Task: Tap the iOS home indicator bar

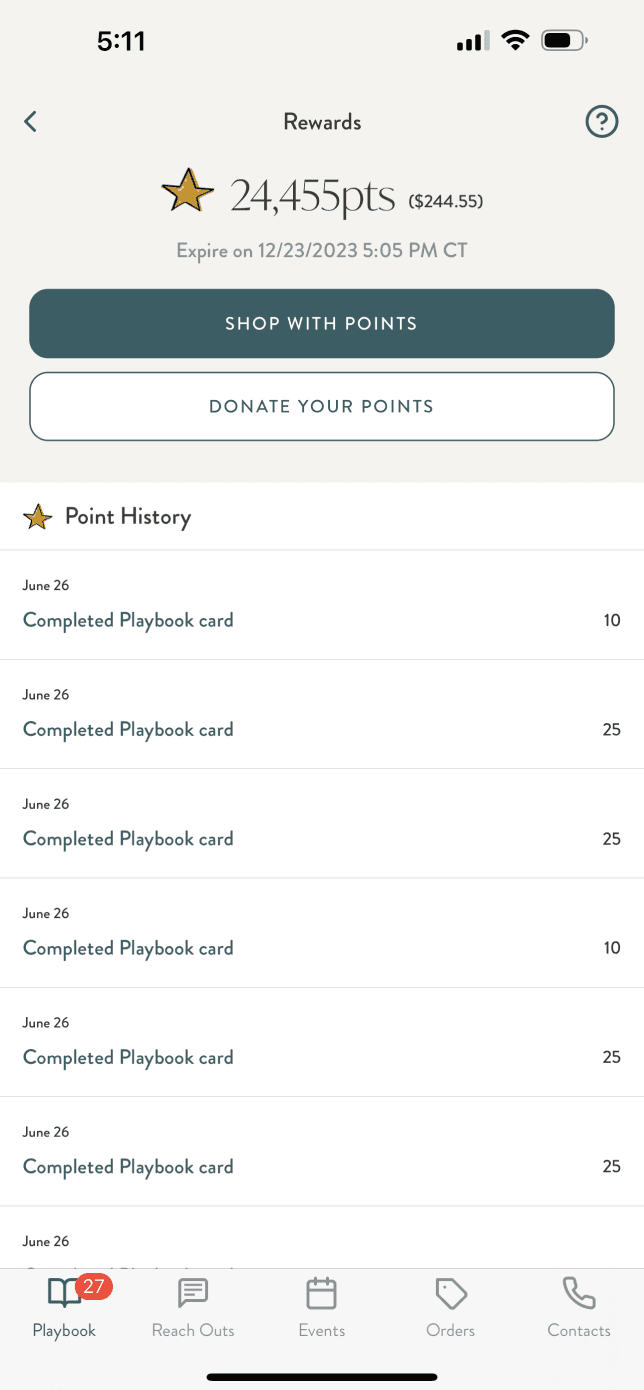Action: [x=322, y=1377]
